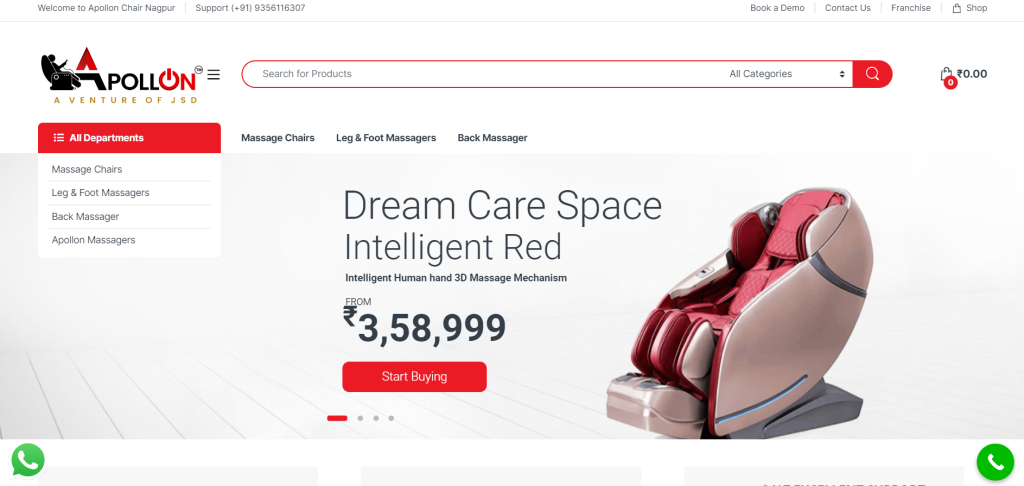Jump to the third carousel slide dot
The height and width of the screenshot is (486, 1024).
[376, 418]
